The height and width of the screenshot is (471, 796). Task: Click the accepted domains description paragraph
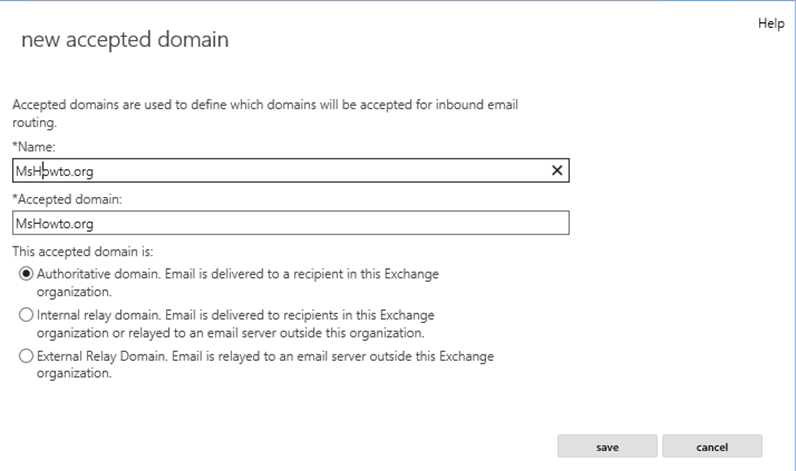point(265,113)
